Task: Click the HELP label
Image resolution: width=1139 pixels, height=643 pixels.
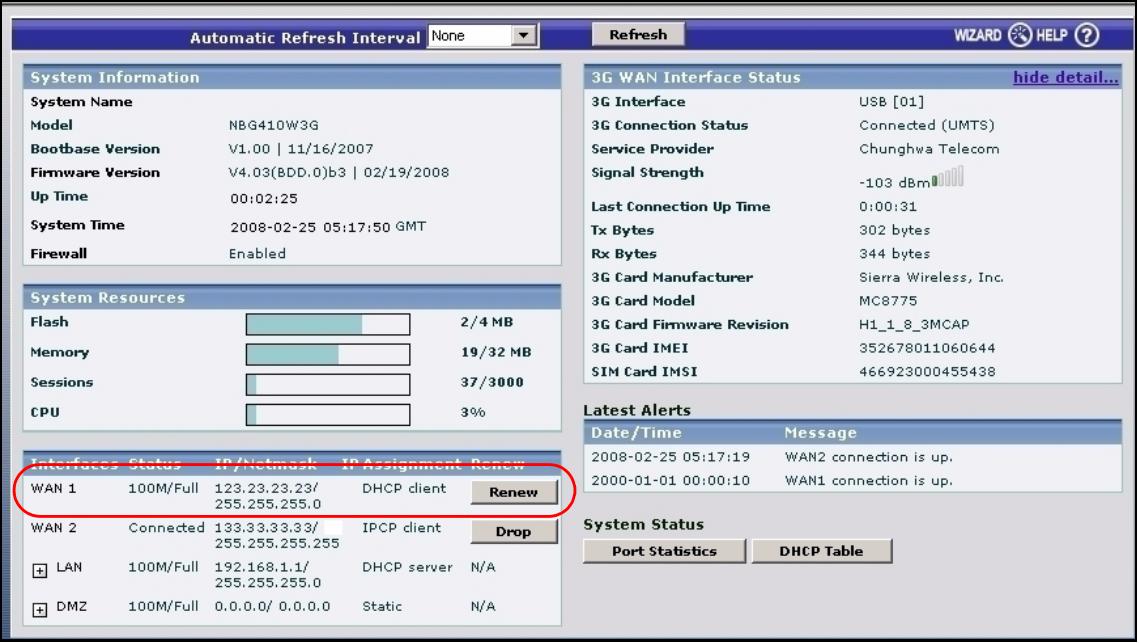Action: click(x=1051, y=35)
